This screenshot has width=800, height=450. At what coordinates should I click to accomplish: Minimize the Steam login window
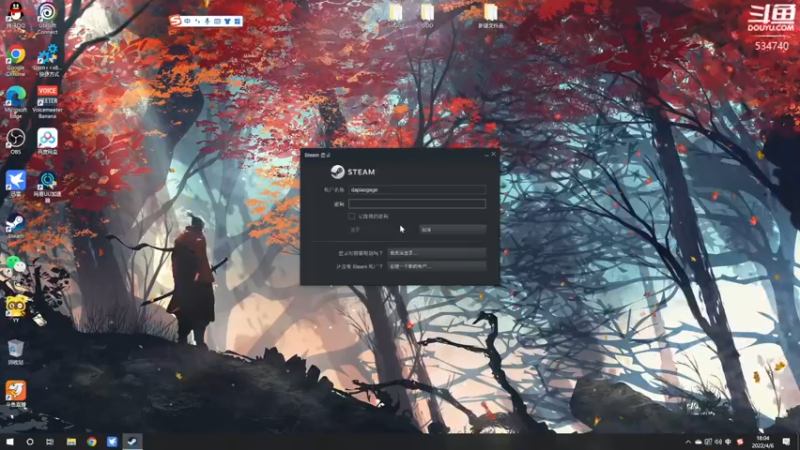[x=486, y=155]
